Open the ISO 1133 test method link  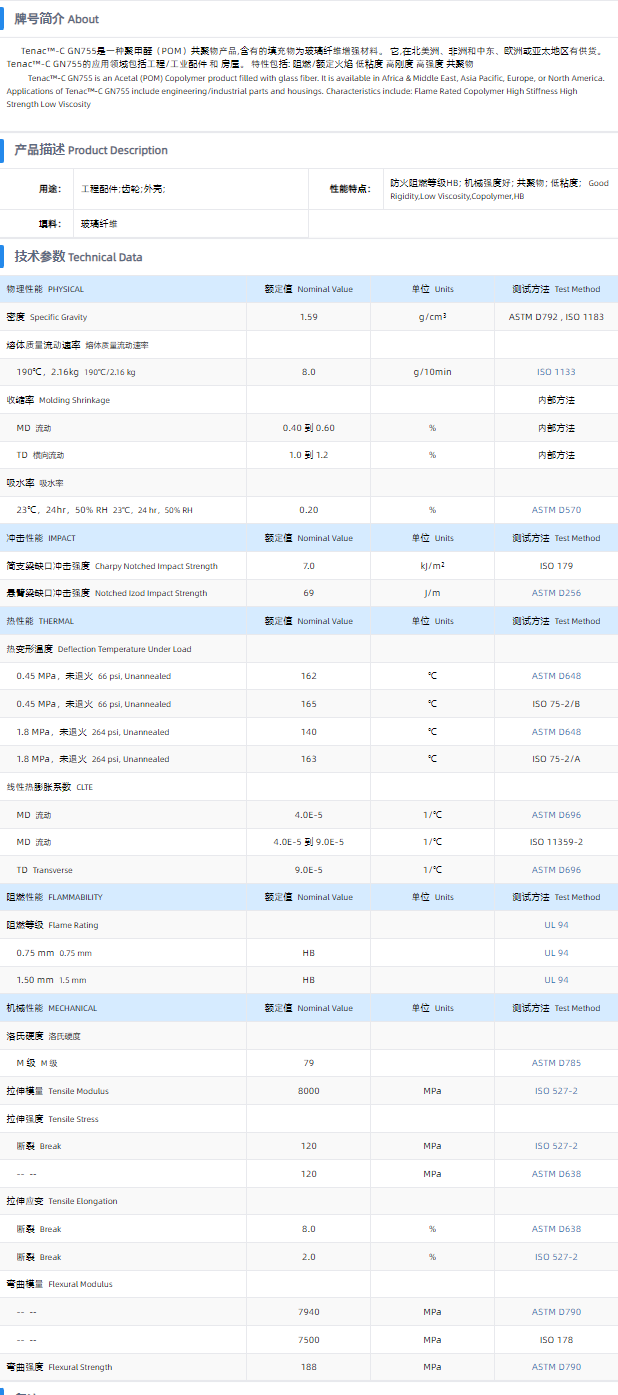click(556, 372)
